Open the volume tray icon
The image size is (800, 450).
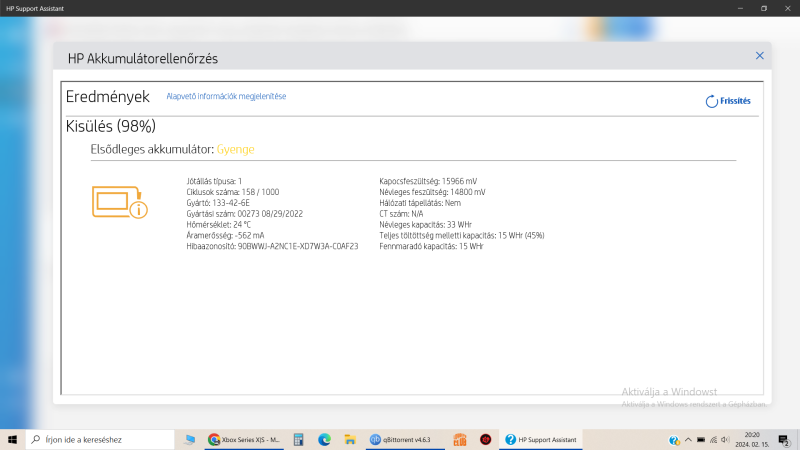(x=725, y=439)
